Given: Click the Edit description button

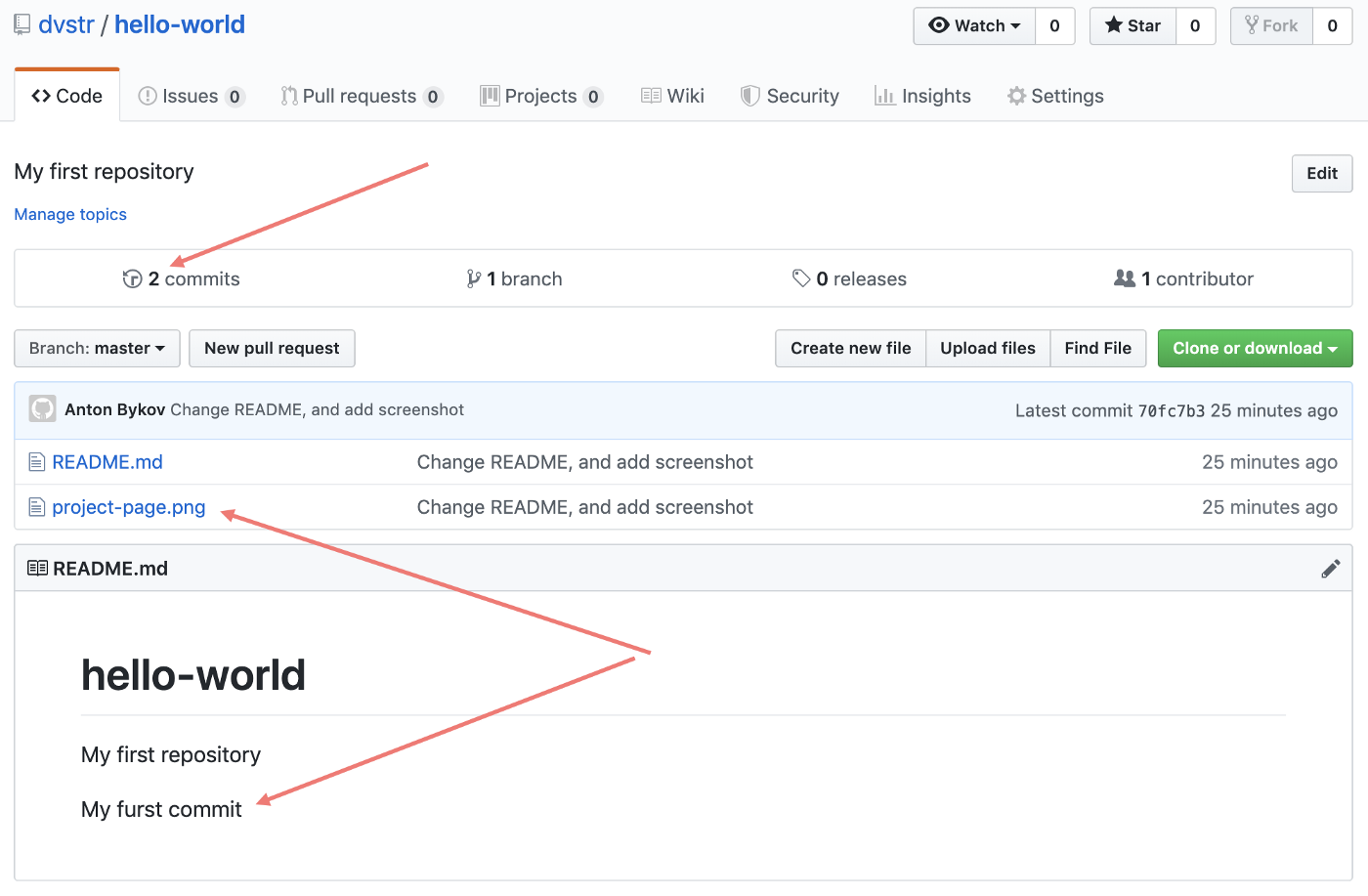Looking at the screenshot, I should 1322,173.
